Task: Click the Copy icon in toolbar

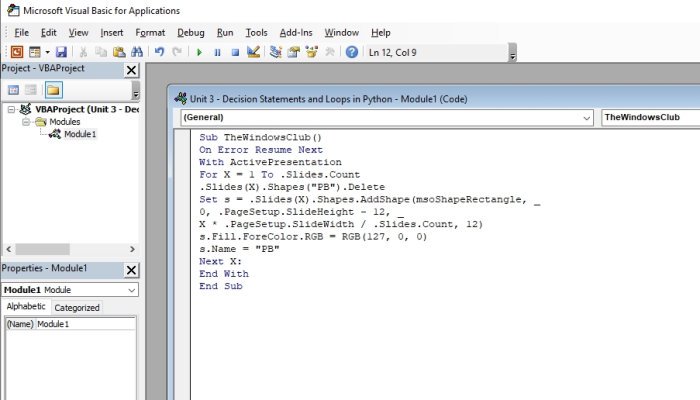Action: (101, 52)
